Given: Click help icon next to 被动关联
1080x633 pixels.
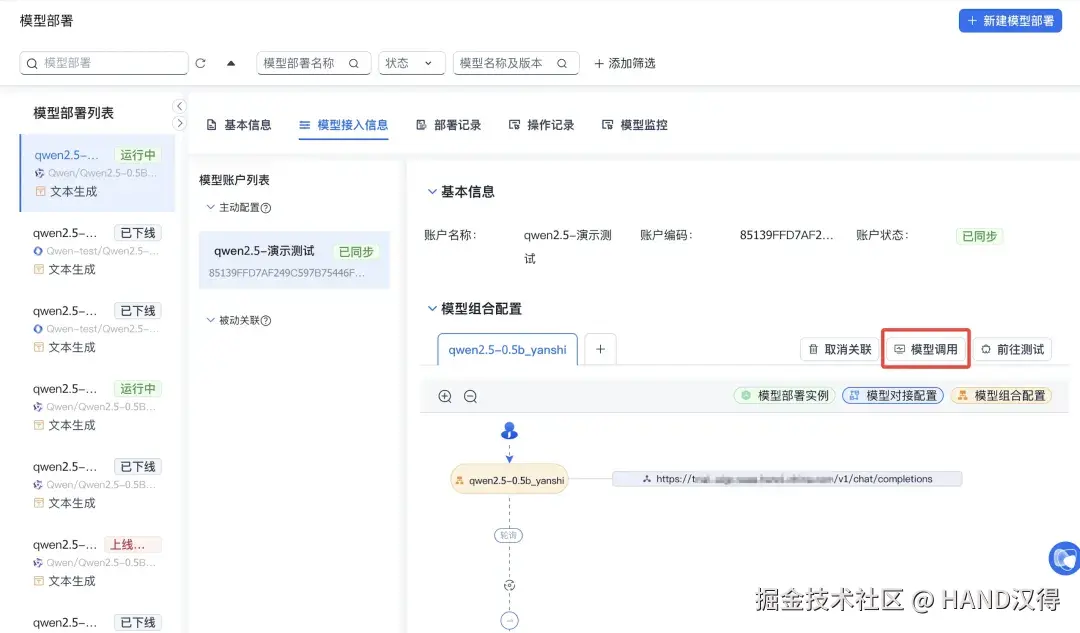Looking at the screenshot, I should tap(266, 320).
